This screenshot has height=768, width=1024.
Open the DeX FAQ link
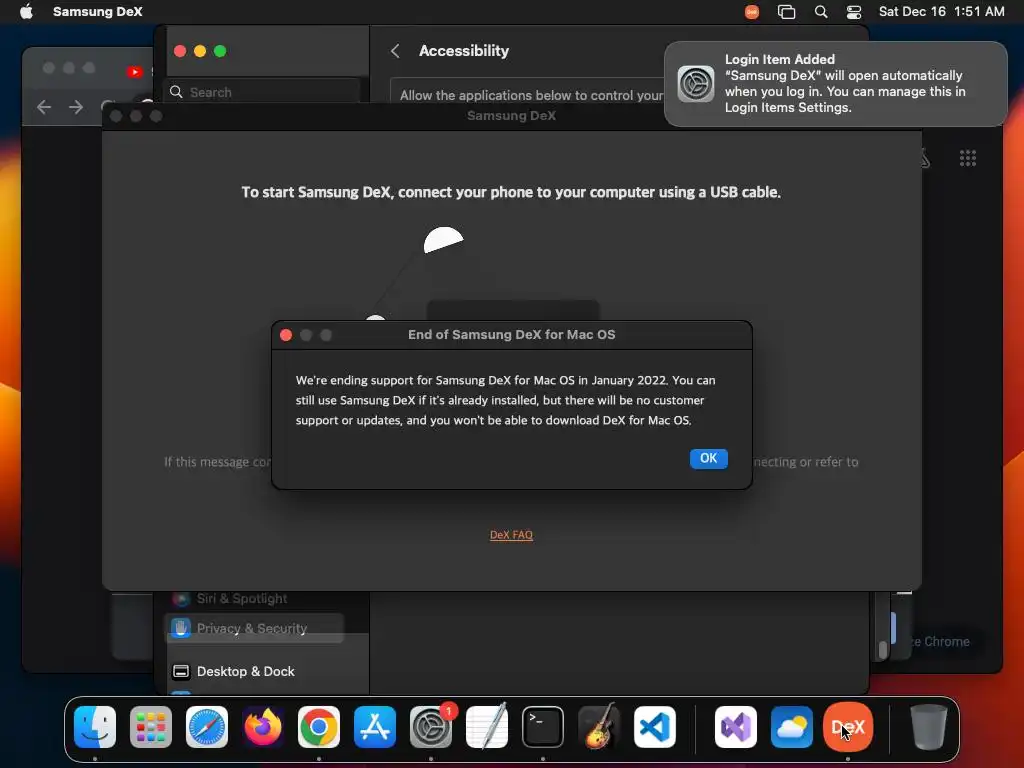[x=511, y=535]
